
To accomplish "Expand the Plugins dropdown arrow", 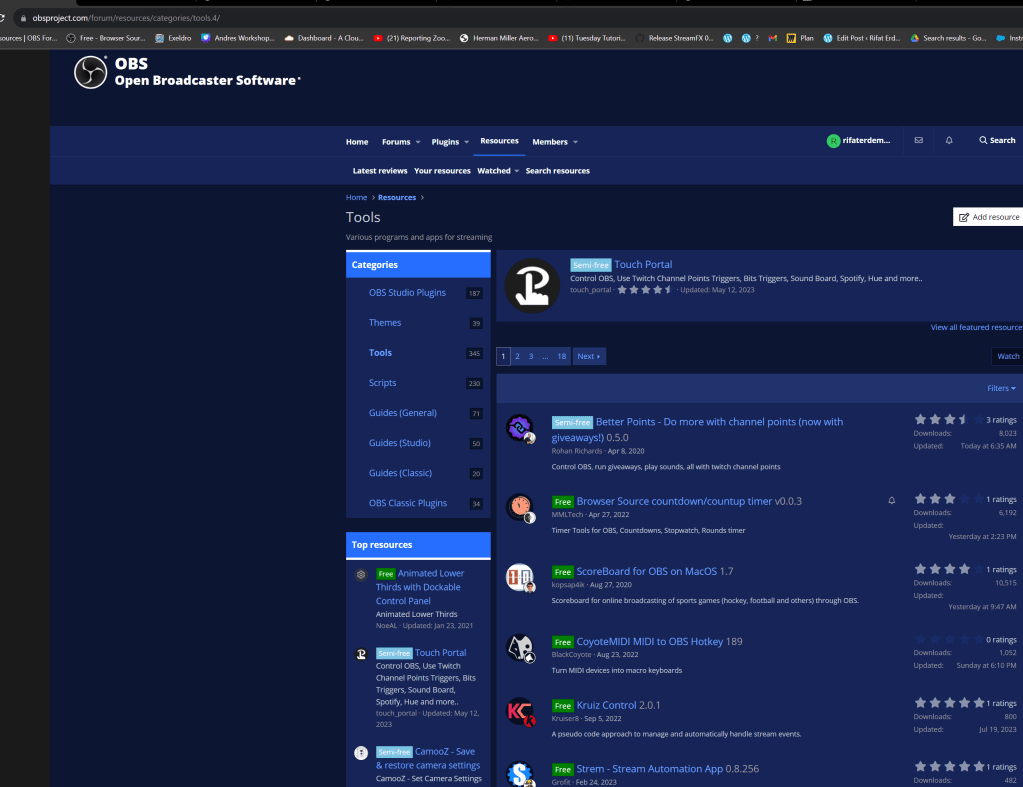I will point(466,142).
